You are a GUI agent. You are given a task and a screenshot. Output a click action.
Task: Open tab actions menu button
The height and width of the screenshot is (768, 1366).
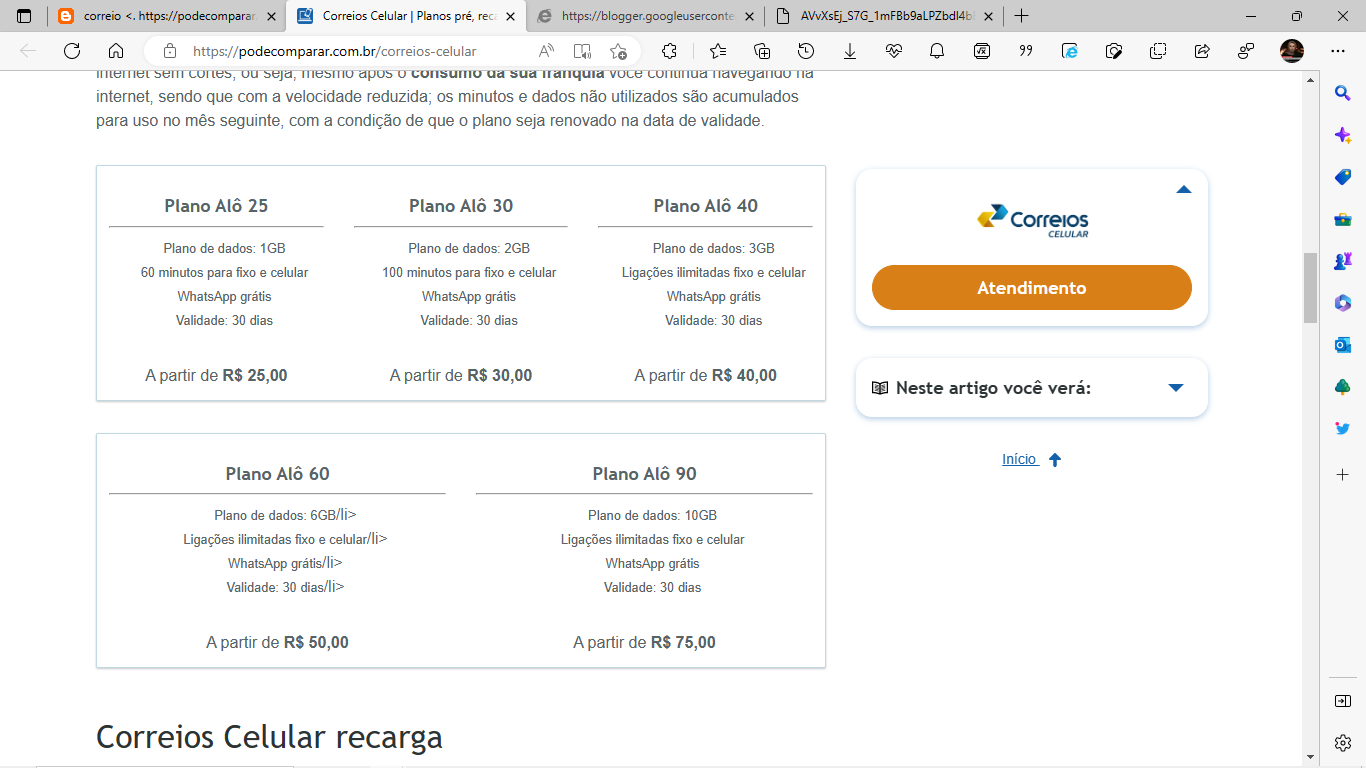(x=24, y=16)
